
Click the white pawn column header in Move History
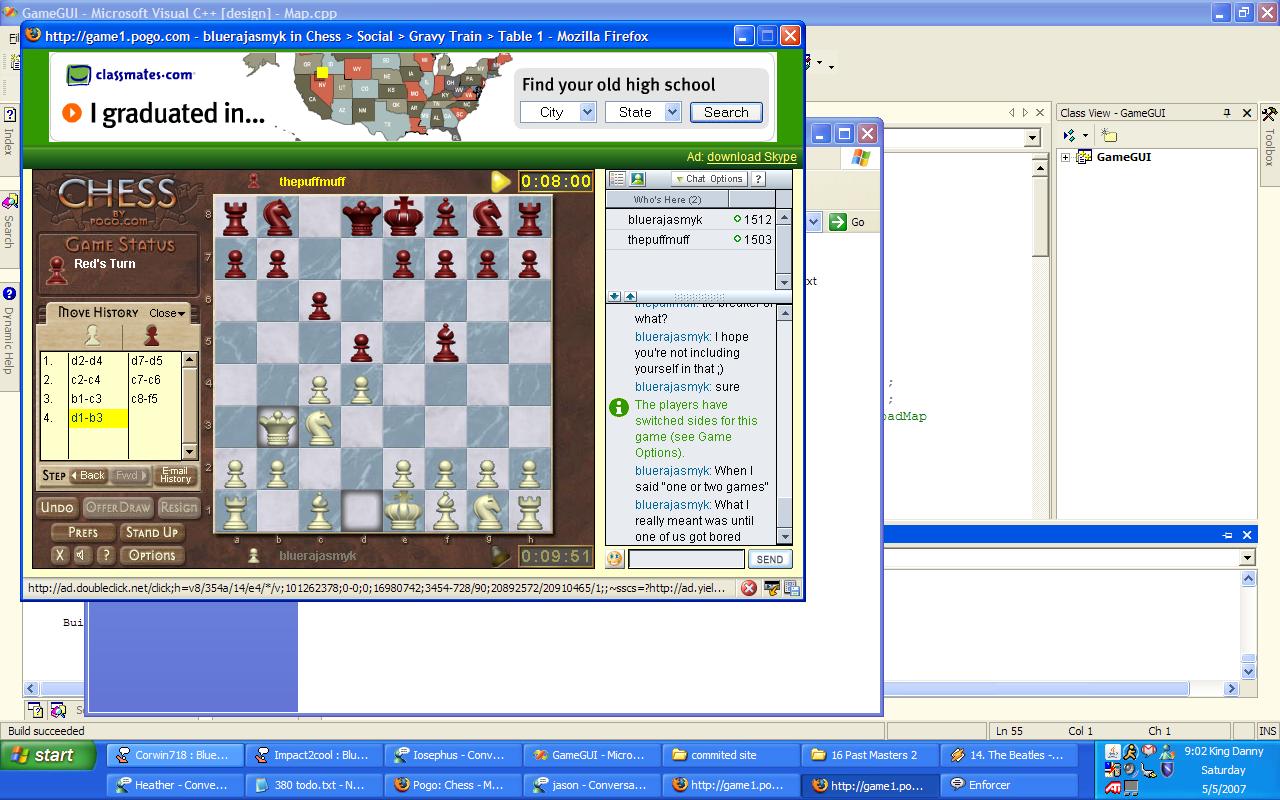(x=92, y=335)
